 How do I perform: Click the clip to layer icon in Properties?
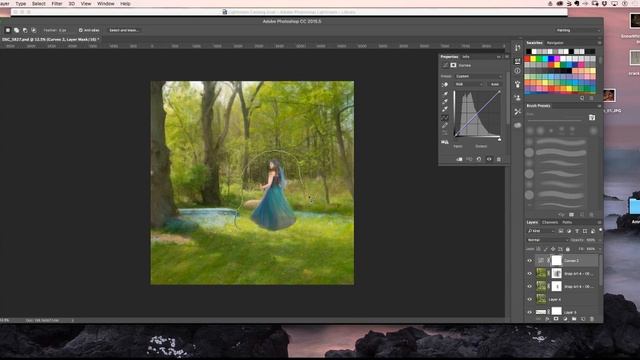460,159
